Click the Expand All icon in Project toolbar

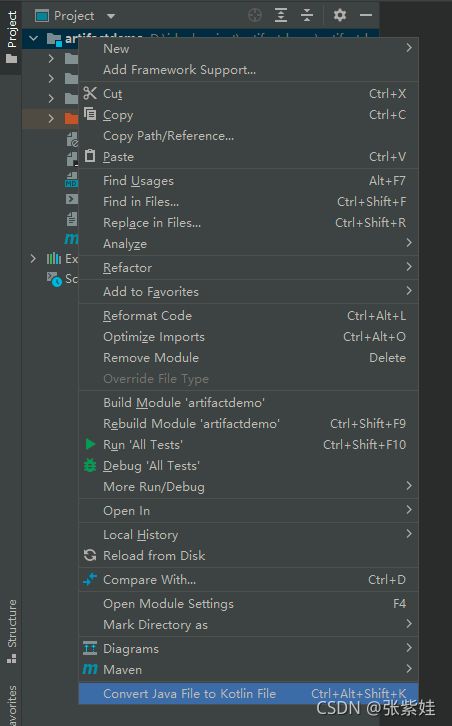coord(281,16)
